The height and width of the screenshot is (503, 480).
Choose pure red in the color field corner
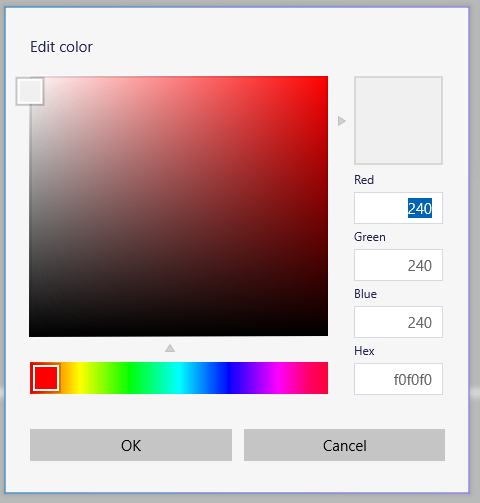click(x=325, y=79)
